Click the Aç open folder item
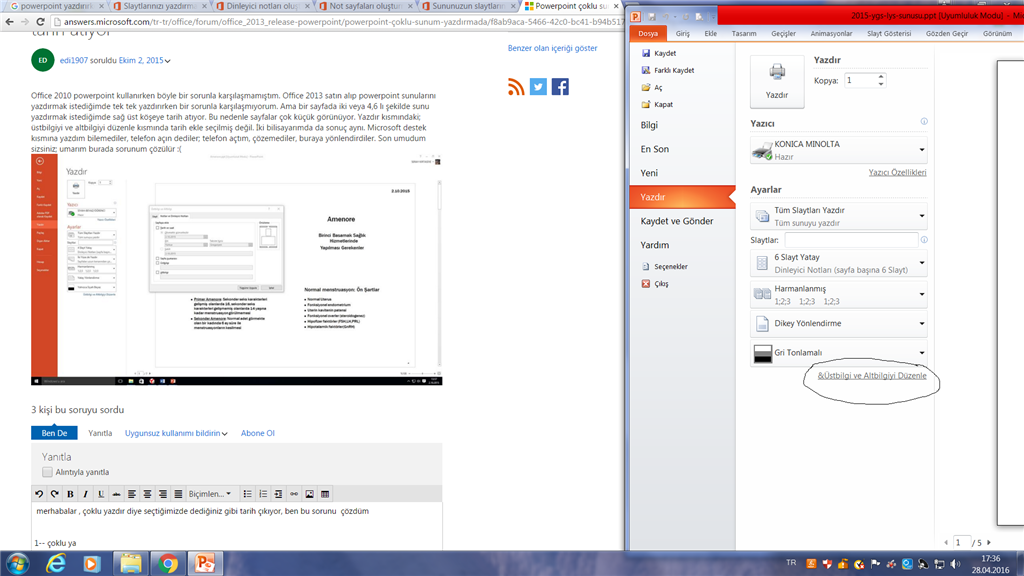 [652, 87]
